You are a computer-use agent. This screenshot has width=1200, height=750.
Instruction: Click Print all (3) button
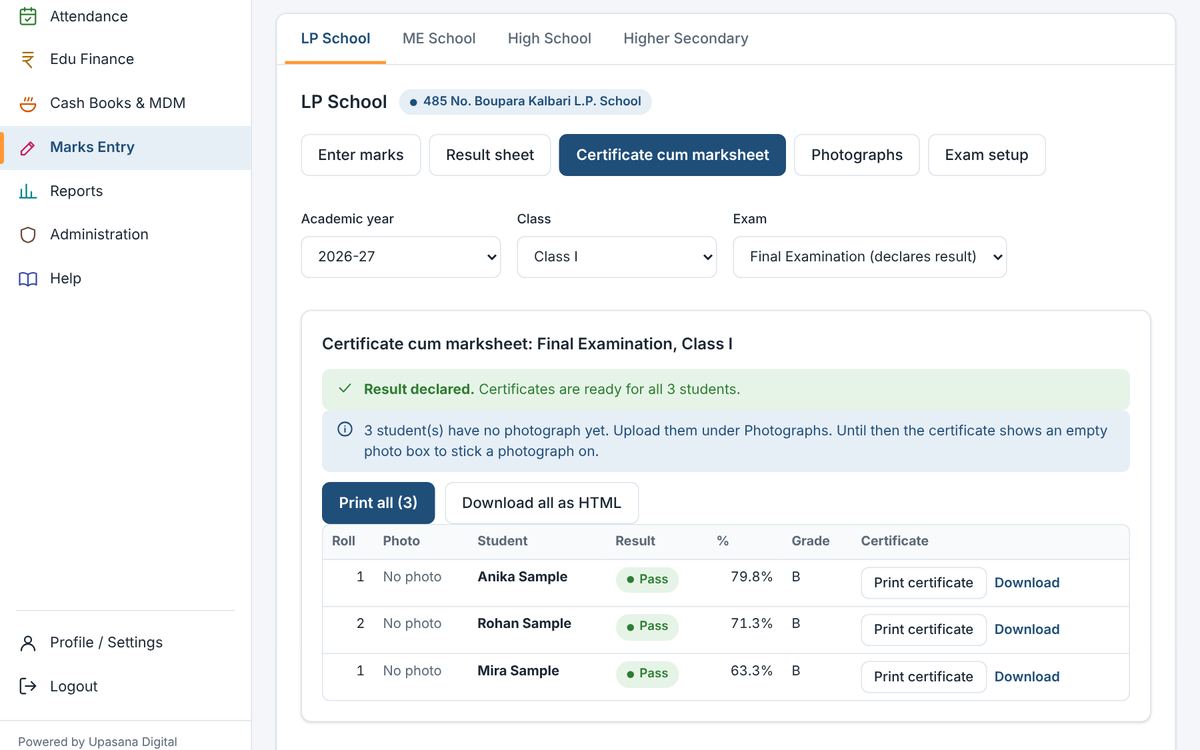(378, 503)
